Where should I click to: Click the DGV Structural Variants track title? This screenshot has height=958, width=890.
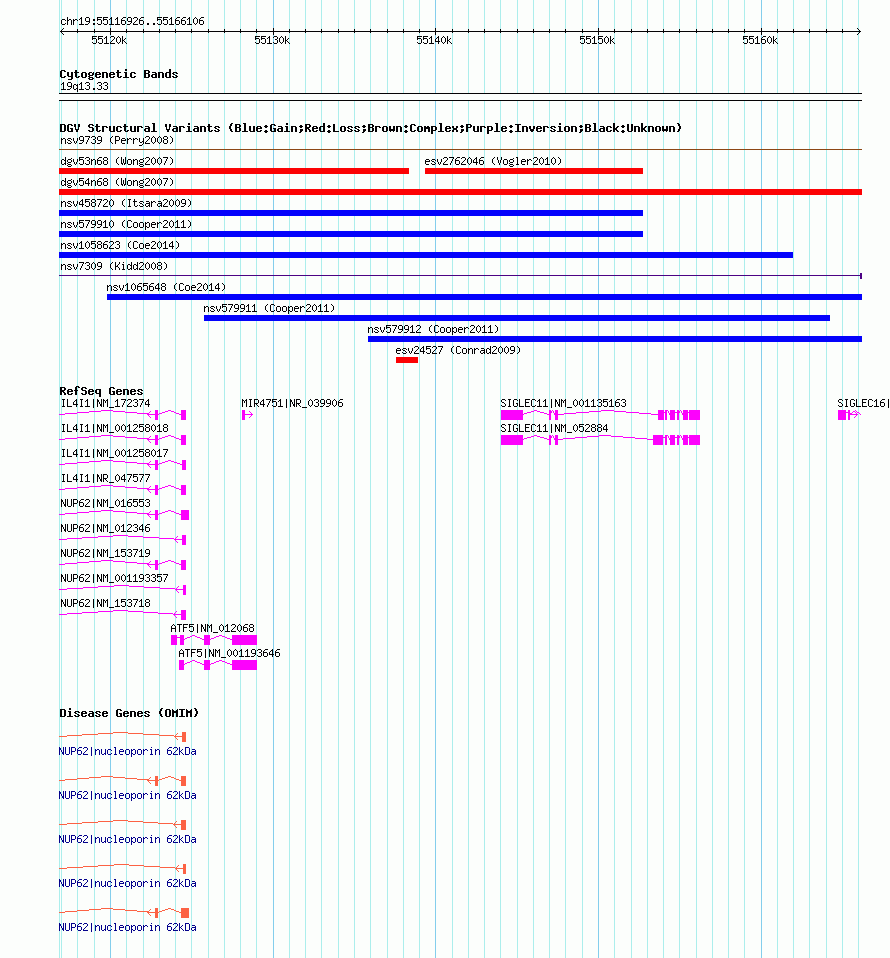370,128
